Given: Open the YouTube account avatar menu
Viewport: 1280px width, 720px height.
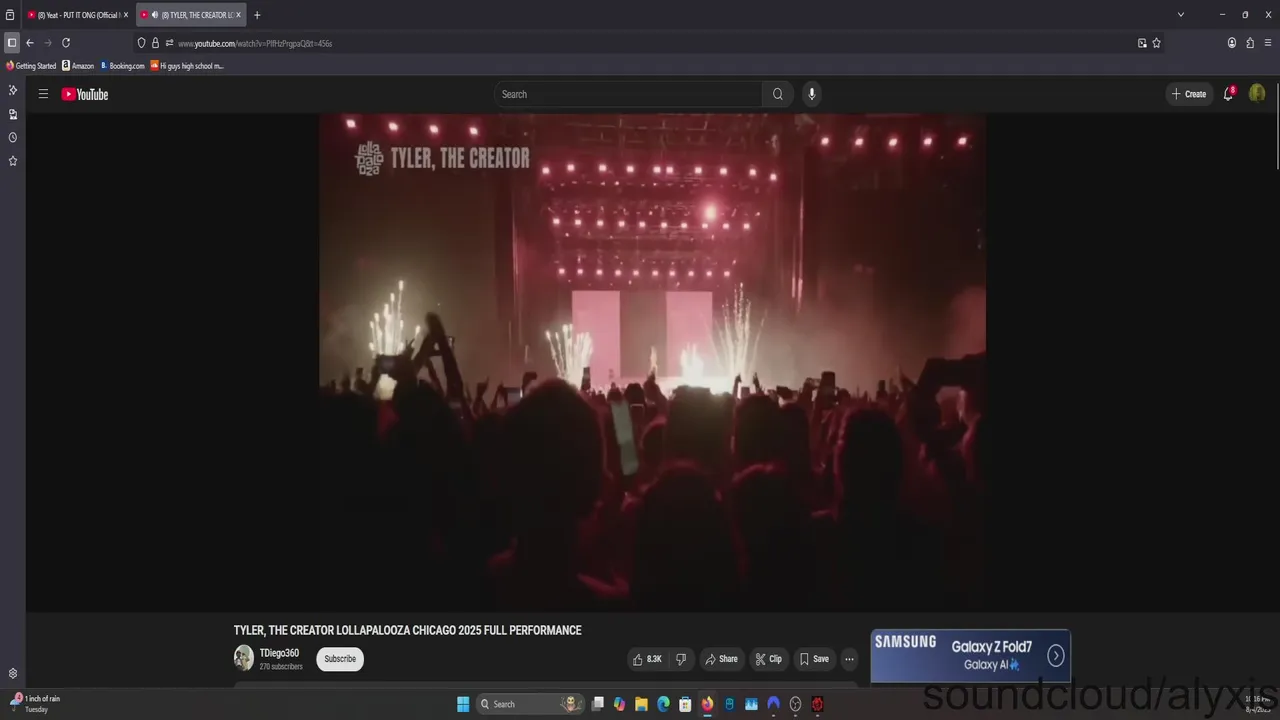Looking at the screenshot, I should click(1257, 93).
